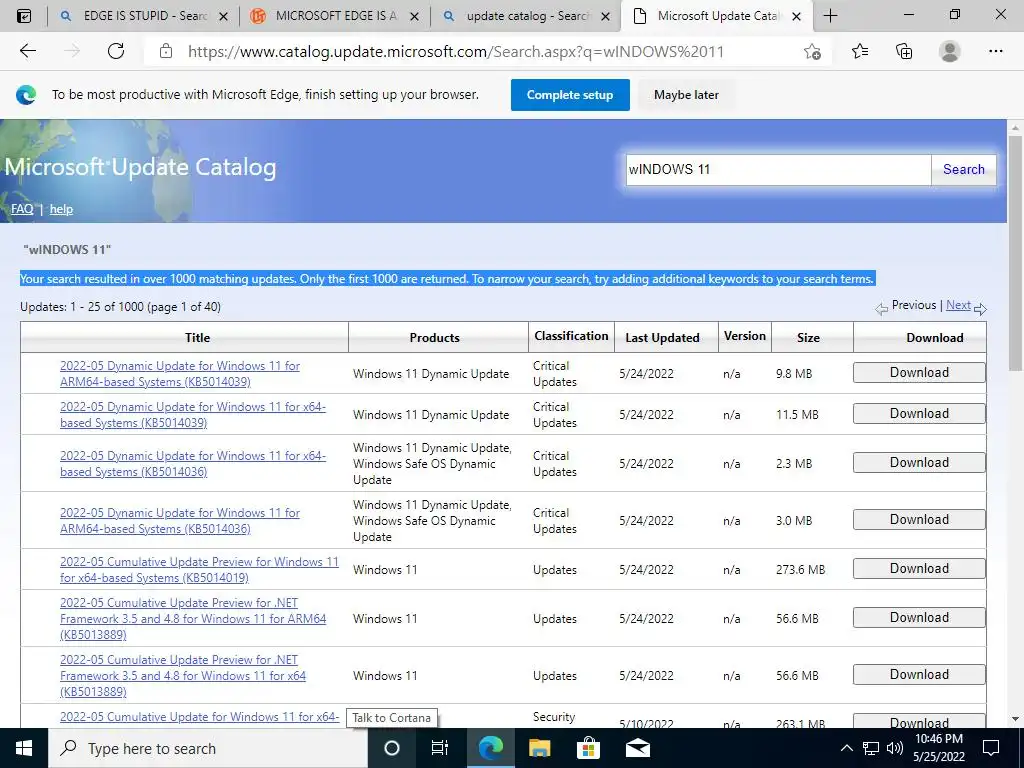Click the site lock icon in address bar
The width and height of the screenshot is (1024, 768).
(166, 51)
